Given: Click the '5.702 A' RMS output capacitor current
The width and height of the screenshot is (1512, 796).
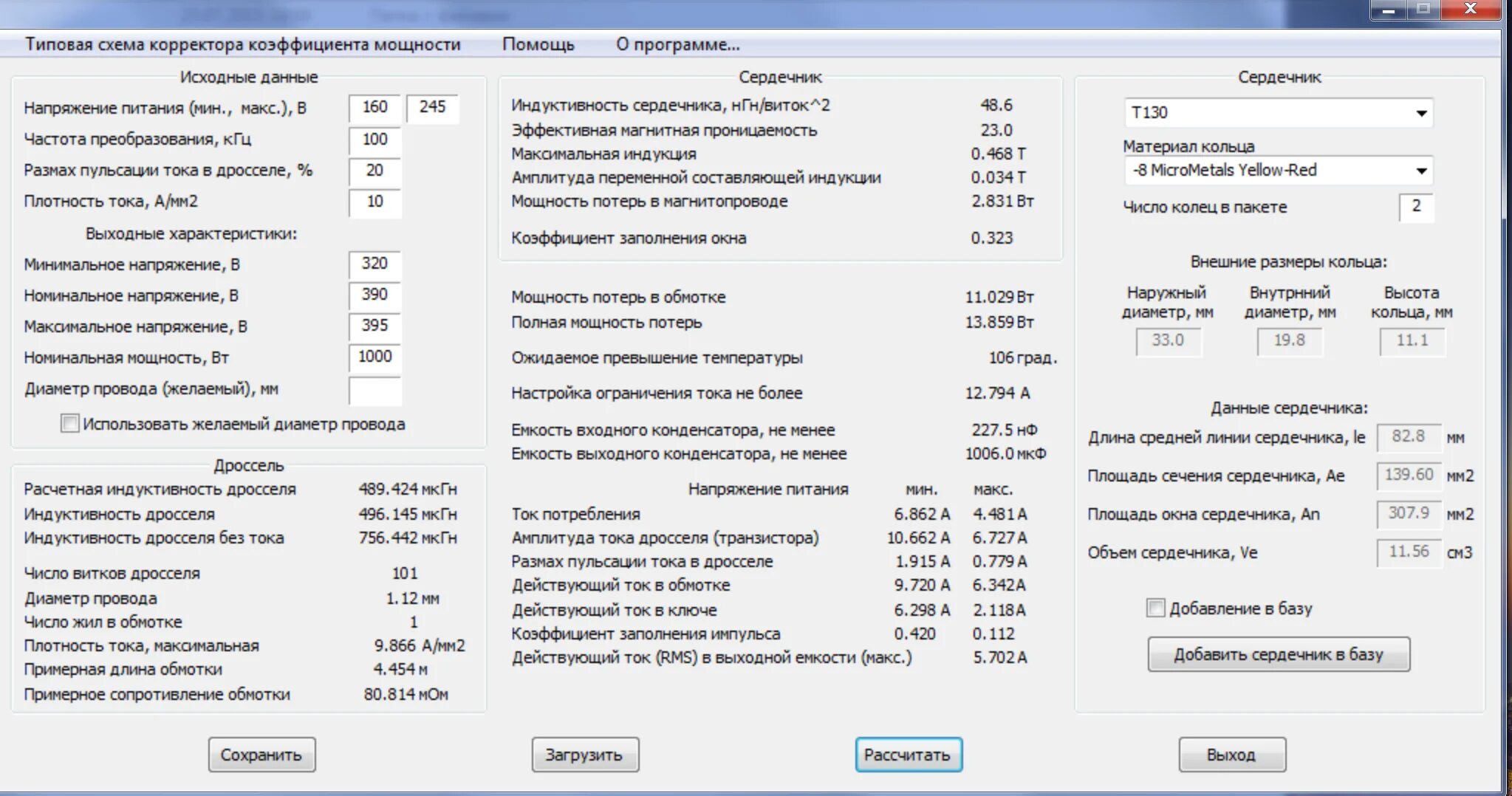Looking at the screenshot, I should (999, 657).
